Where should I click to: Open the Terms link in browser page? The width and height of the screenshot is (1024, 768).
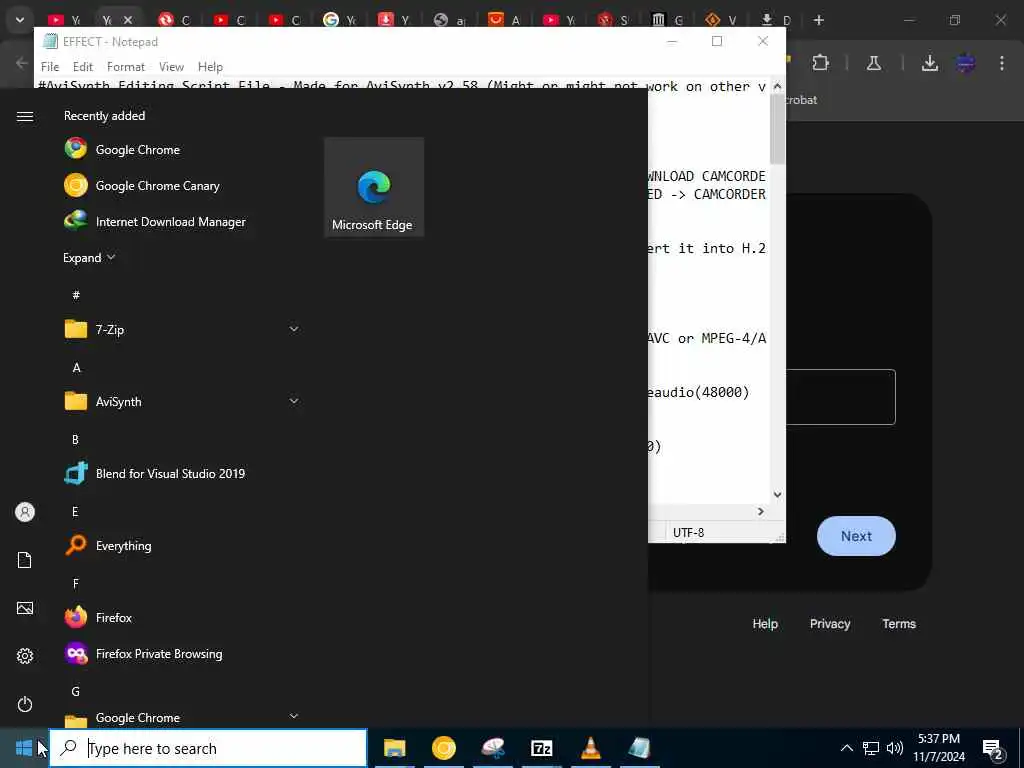(899, 624)
